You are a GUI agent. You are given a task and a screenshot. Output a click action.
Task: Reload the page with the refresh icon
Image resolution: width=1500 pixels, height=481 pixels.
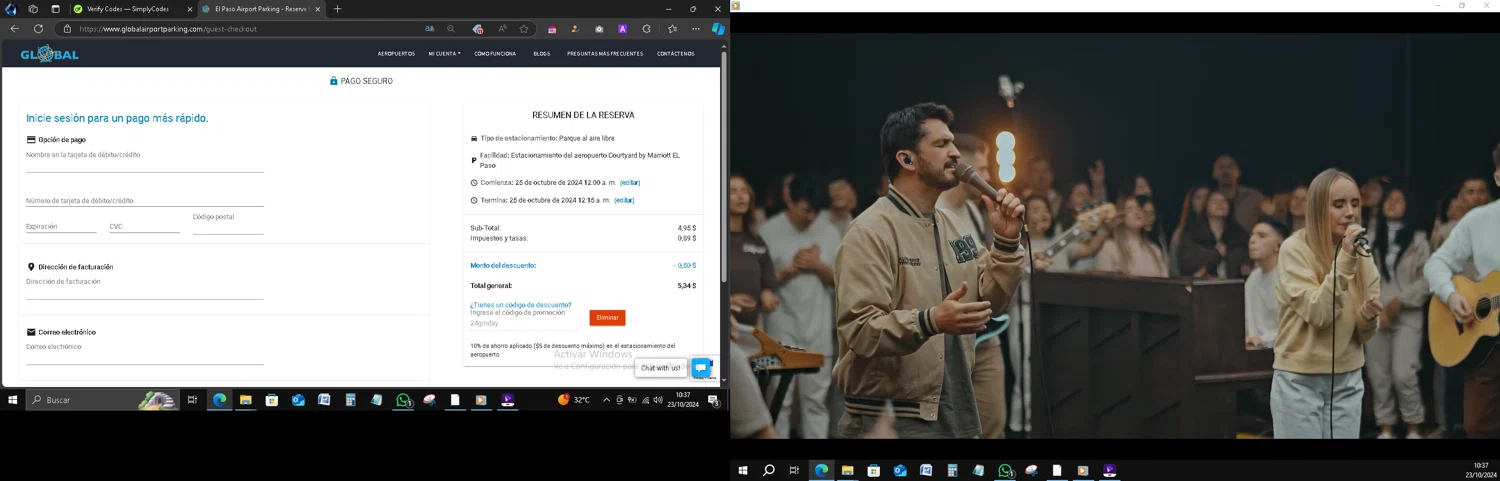[x=38, y=29]
